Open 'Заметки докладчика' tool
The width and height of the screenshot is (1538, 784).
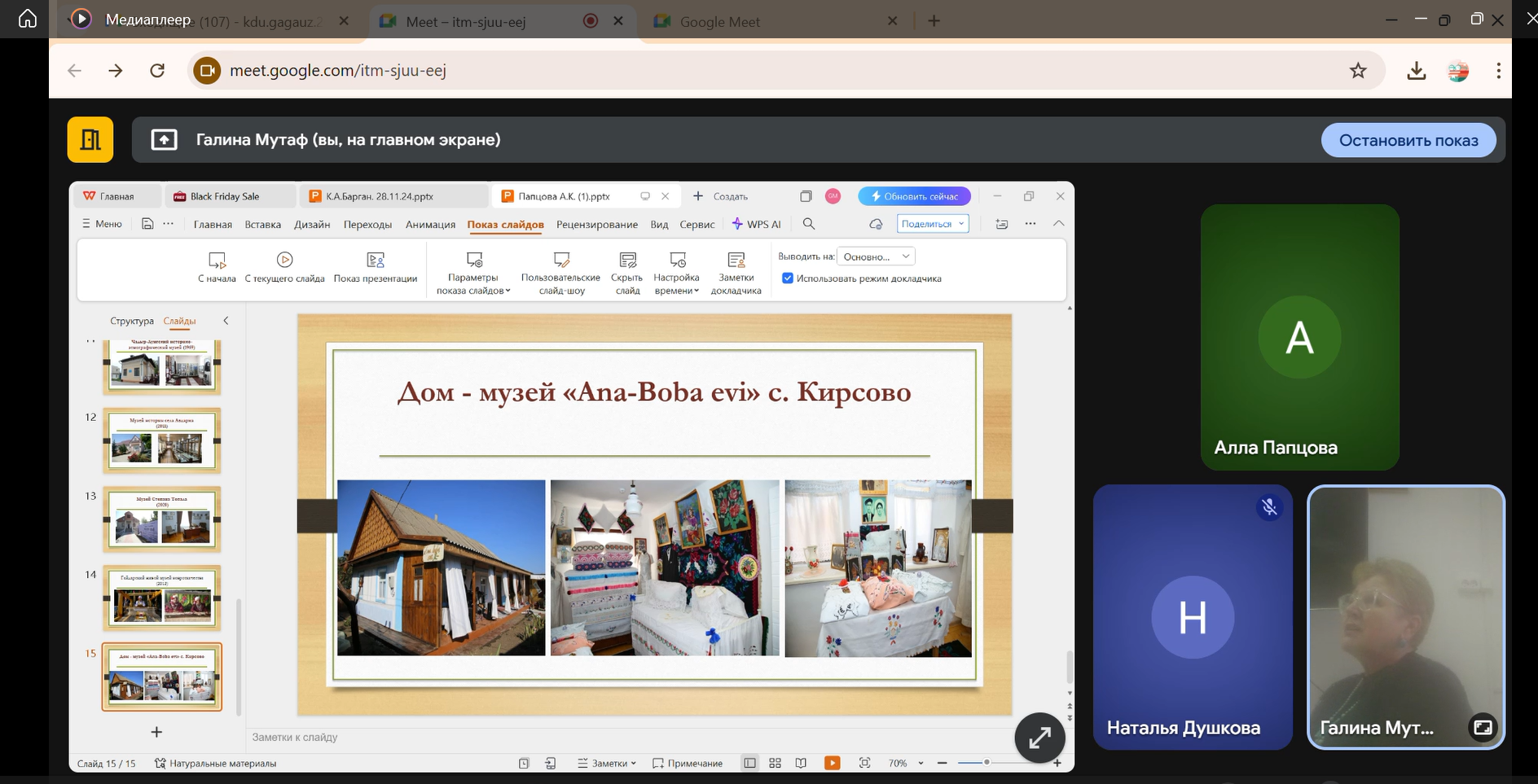(x=736, y=261)
